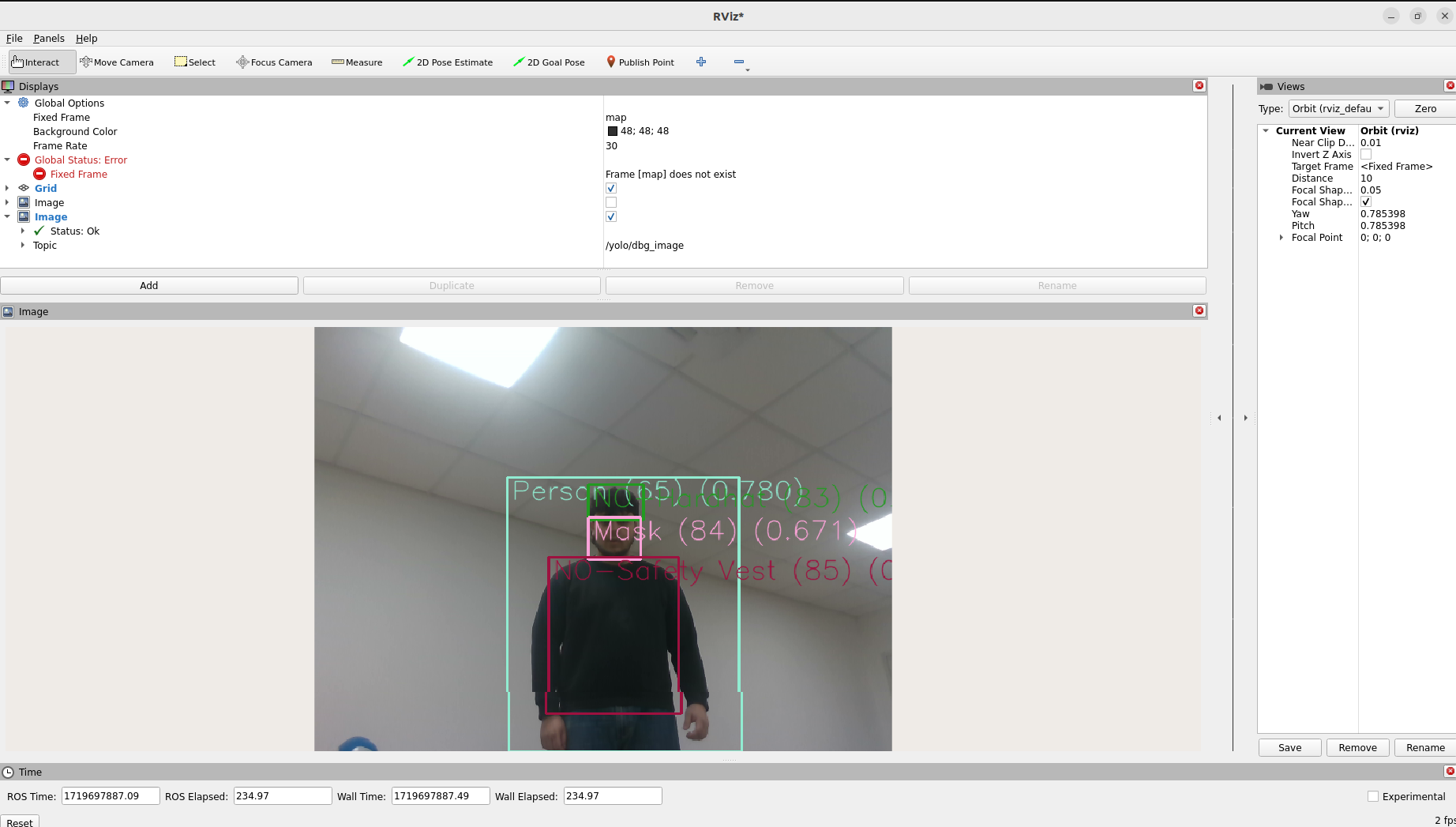Select the 2D Pose Estimate tool

point(448,62)
